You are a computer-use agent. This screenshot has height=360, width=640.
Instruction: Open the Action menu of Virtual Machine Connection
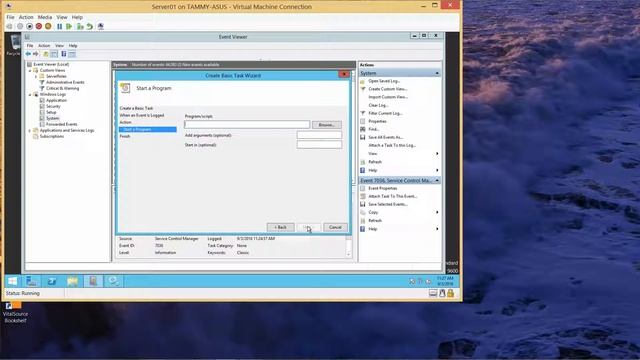click(26, 17)
